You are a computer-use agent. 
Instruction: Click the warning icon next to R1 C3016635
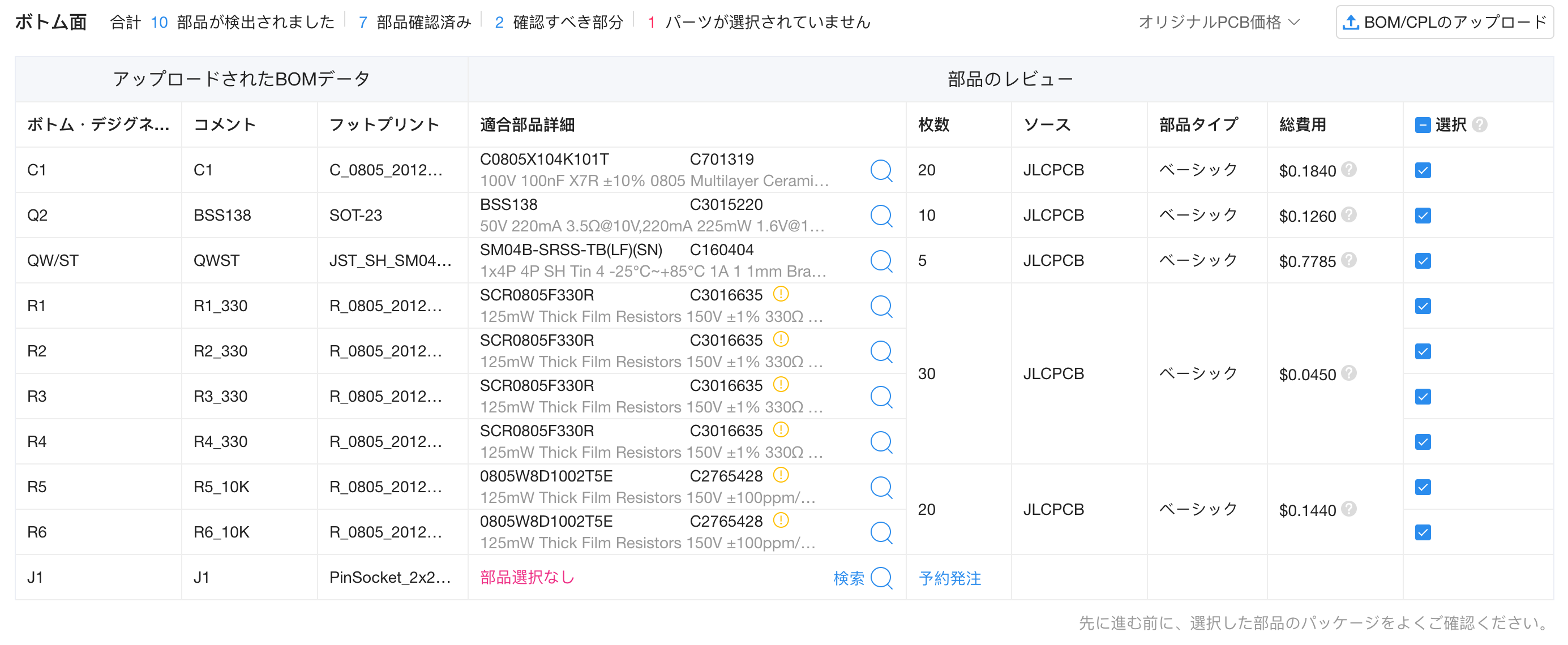[781, 295]
